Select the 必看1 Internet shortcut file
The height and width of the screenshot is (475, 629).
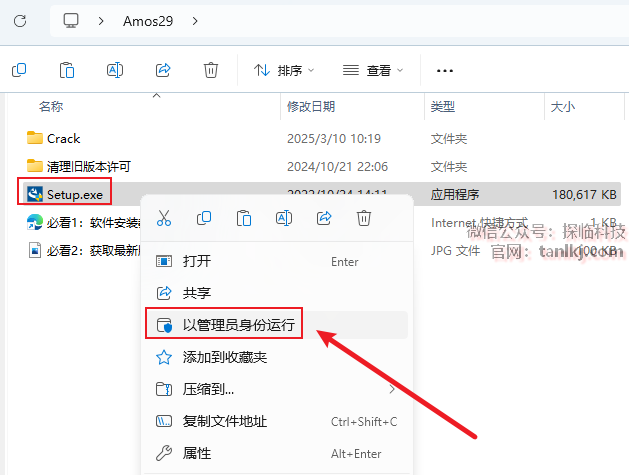point(93,223)
